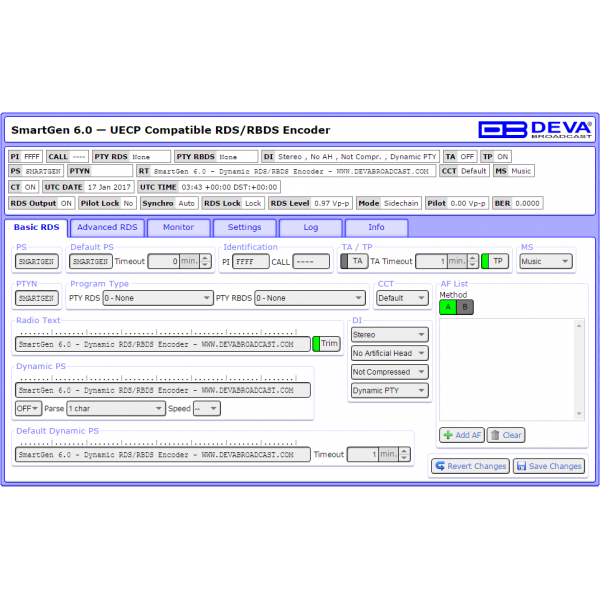Open the Dynamic PS OFF dropdown
Screen dimensions: 600x600
click(x=28, y=409)
